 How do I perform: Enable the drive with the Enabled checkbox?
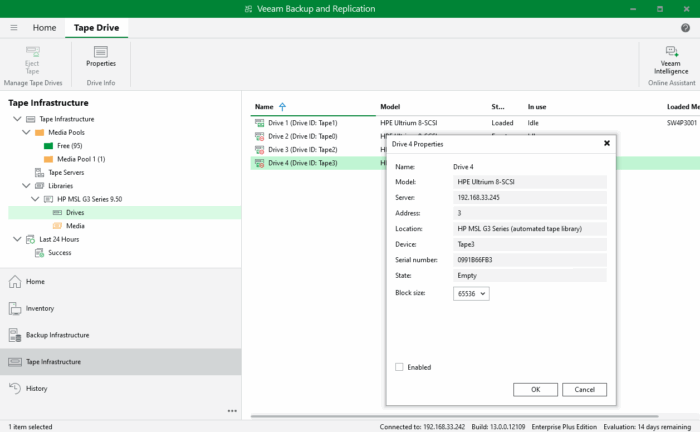coord(399,367)
